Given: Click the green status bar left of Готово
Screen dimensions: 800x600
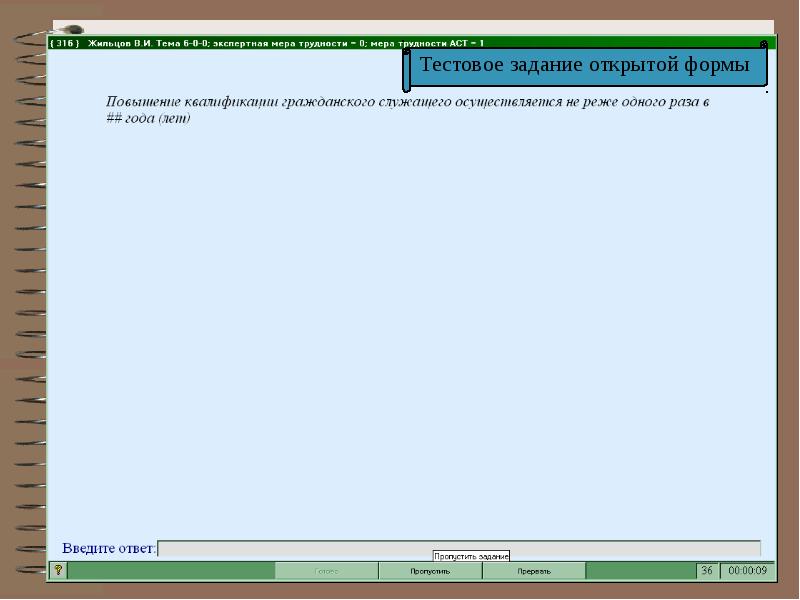Looking at the screenshot, I should [x=170, y=571].
